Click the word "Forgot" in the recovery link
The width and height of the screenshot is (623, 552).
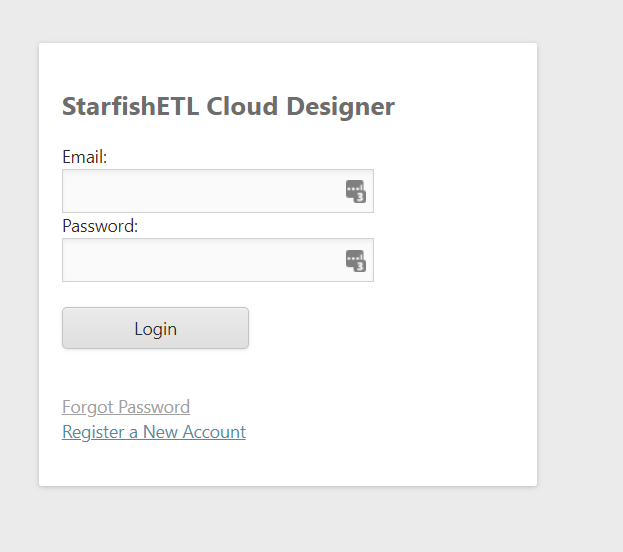pyautogui.click(x=88, y=407)
